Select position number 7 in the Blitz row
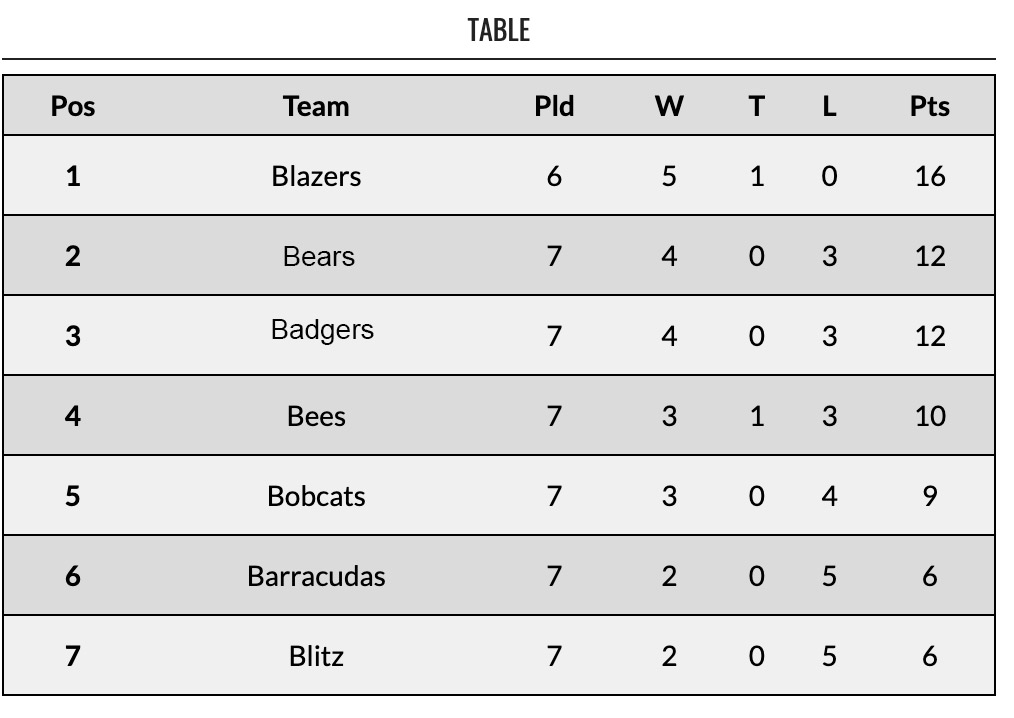Image resolution: width=1014 pixels, height=718 pixels. [x=73, y=656]
